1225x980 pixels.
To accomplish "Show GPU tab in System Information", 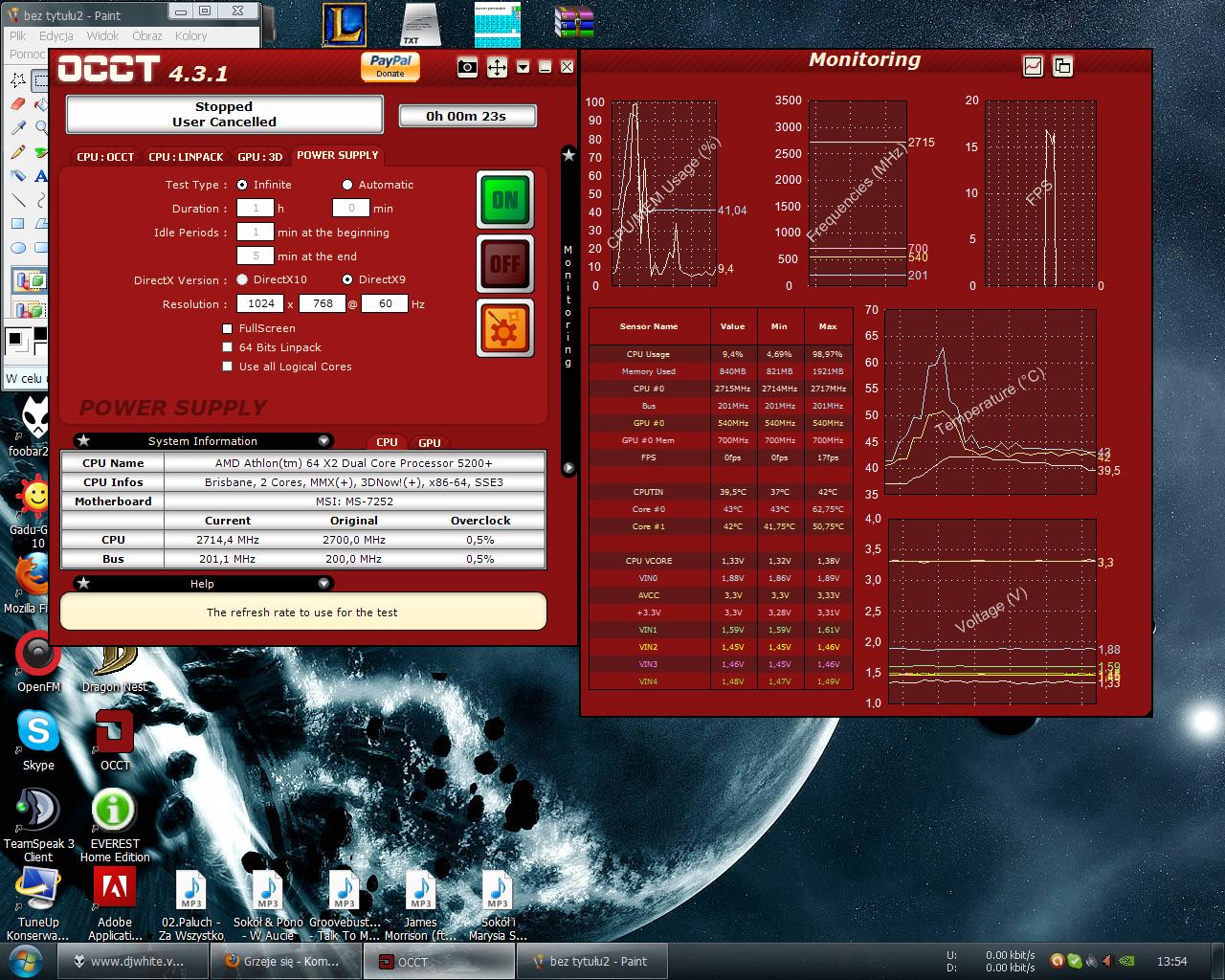I will (430, 442).
